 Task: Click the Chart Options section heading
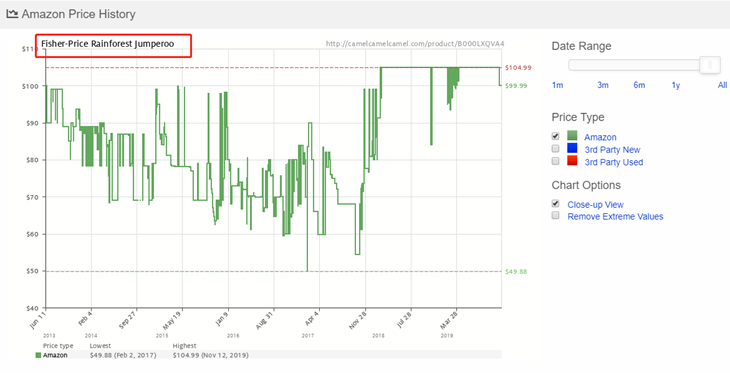pos(586,185)
